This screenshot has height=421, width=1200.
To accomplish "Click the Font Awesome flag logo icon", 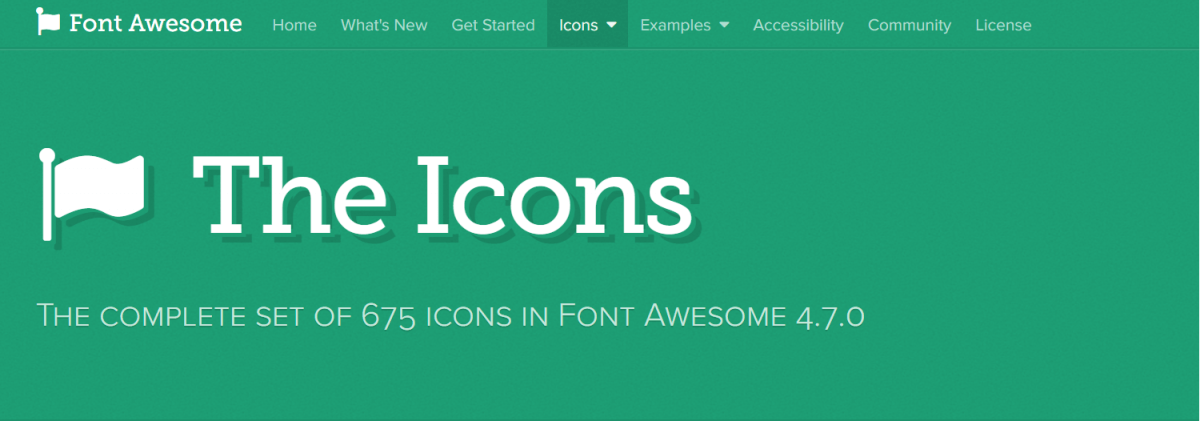I will coord(48,22).
